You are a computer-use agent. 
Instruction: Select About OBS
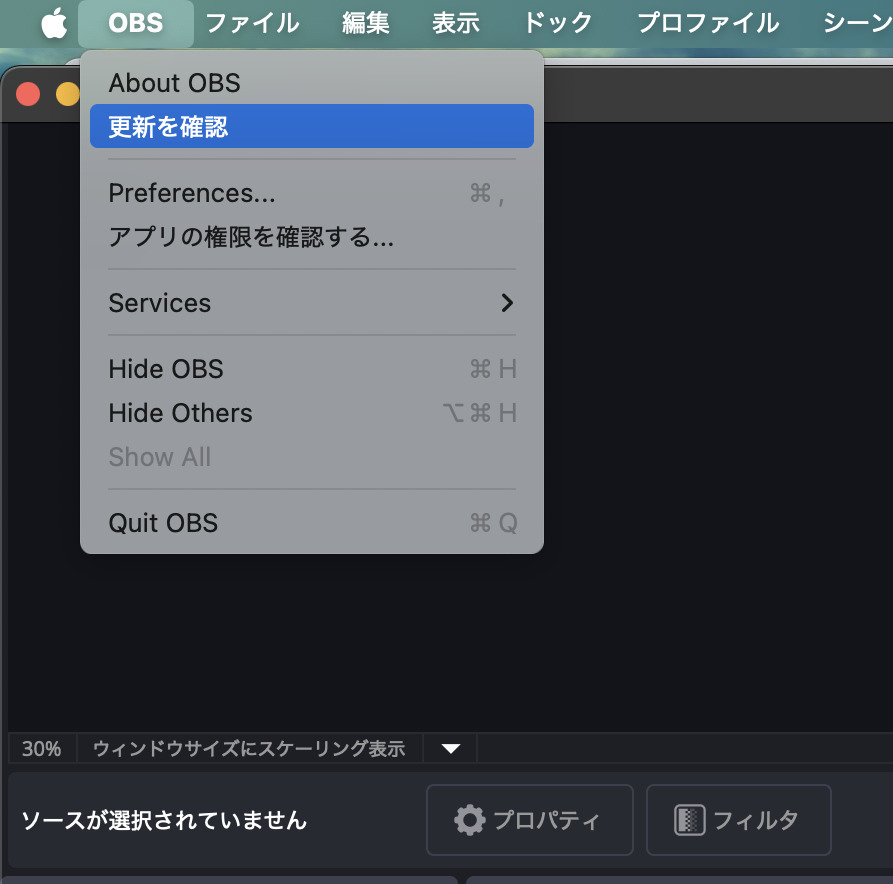click(x=312, y=83)
